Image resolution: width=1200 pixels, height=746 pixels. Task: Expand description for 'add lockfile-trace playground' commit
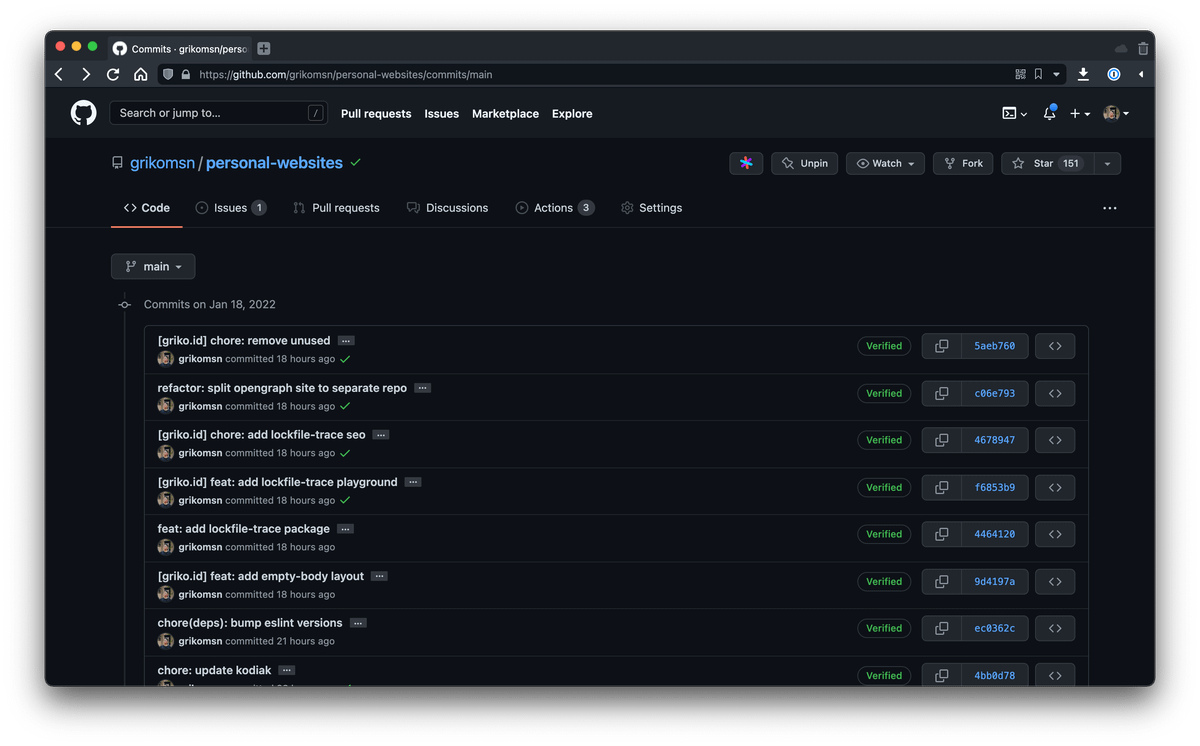413,482
